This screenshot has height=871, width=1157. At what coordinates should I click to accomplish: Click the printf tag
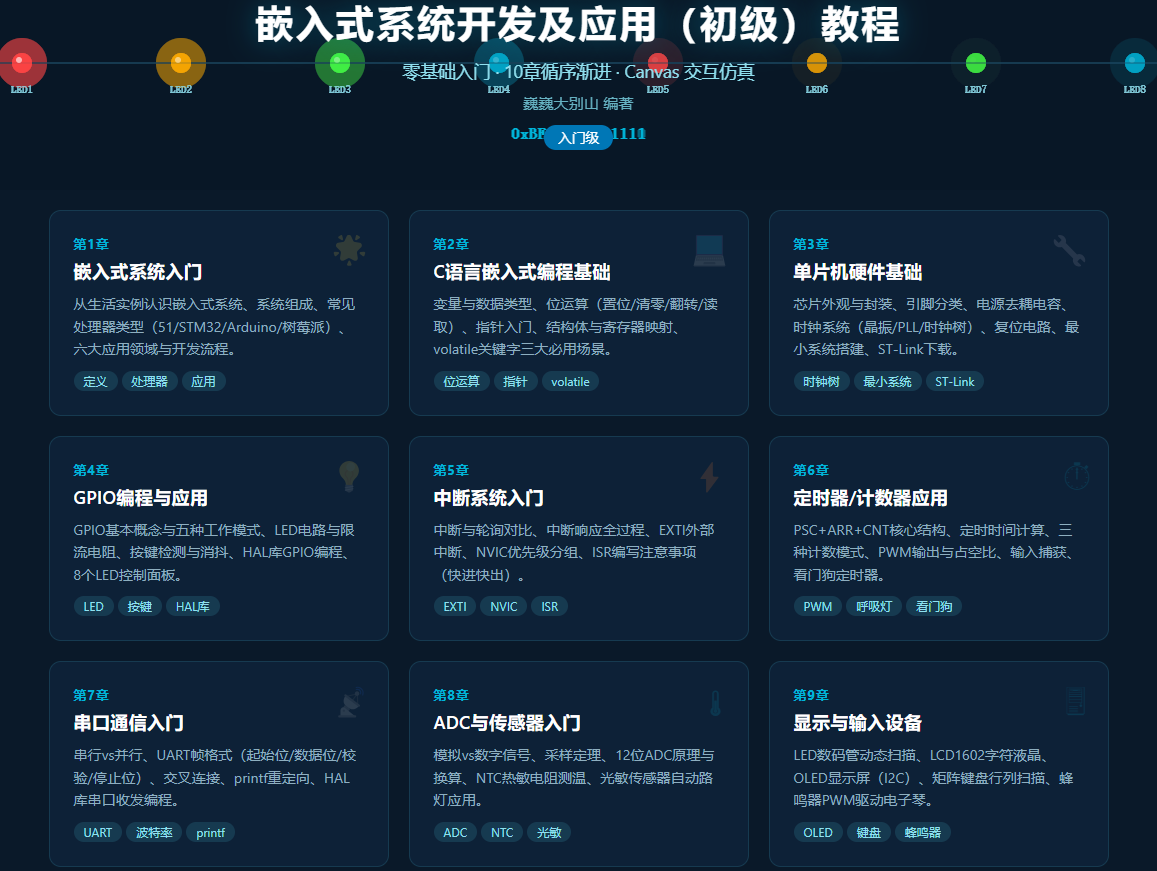(210, 833)
